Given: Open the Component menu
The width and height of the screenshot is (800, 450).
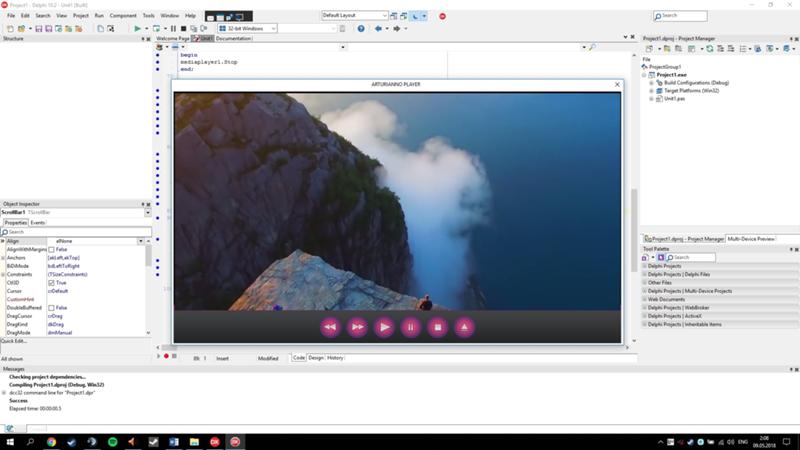Looking at the screenshot, I should click(123, 16).
